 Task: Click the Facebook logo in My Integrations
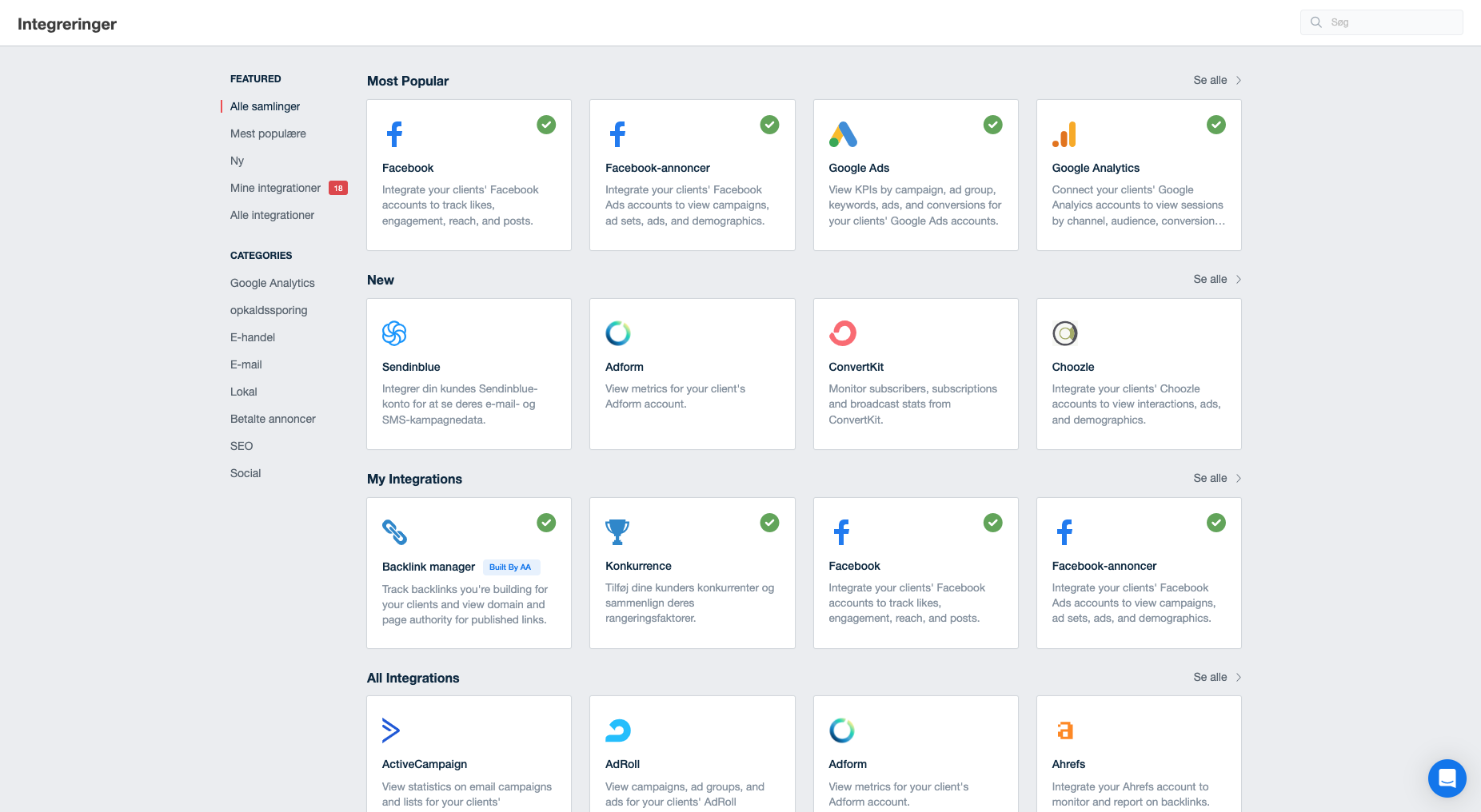pyautogui.click(x=841, y=532)
